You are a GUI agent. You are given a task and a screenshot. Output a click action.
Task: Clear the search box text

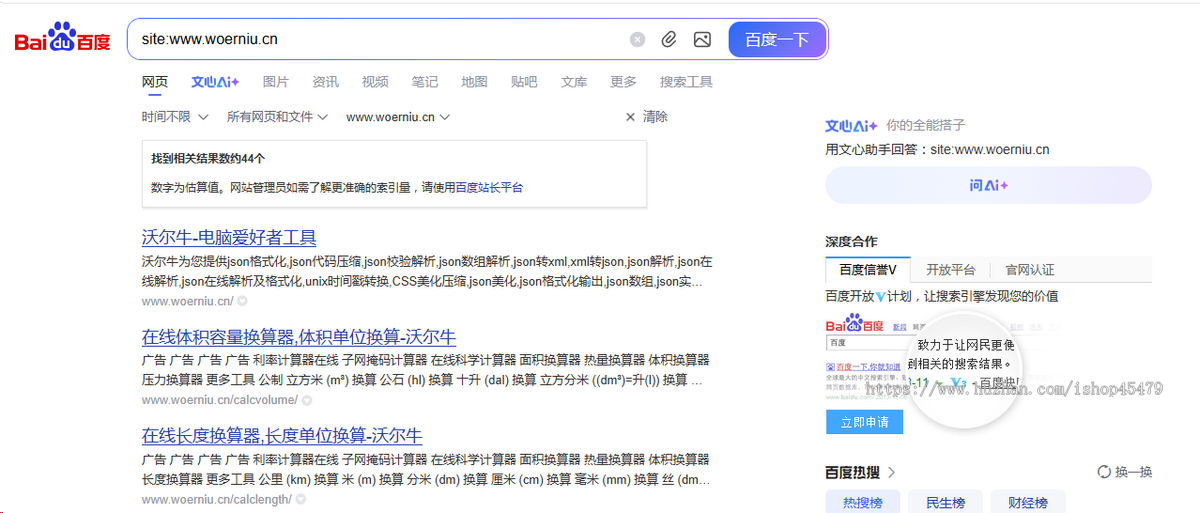(x=637, y=40)
